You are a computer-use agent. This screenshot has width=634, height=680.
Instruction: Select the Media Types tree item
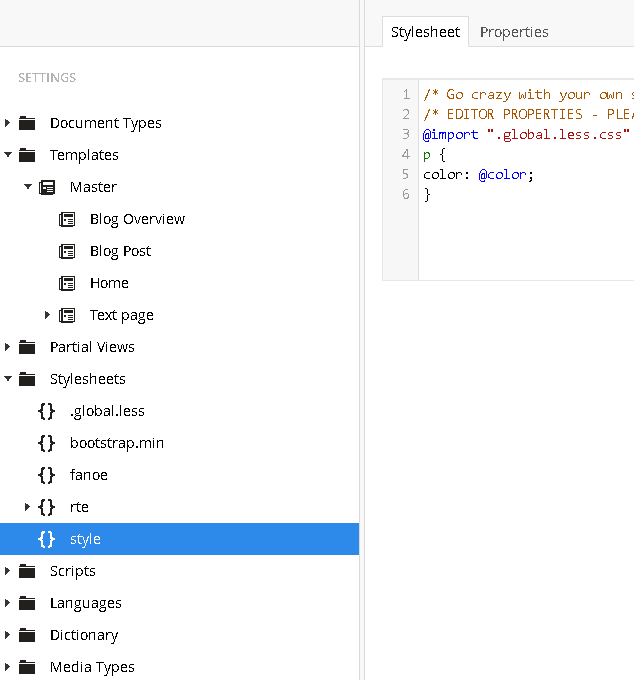(x=92, y=667)
